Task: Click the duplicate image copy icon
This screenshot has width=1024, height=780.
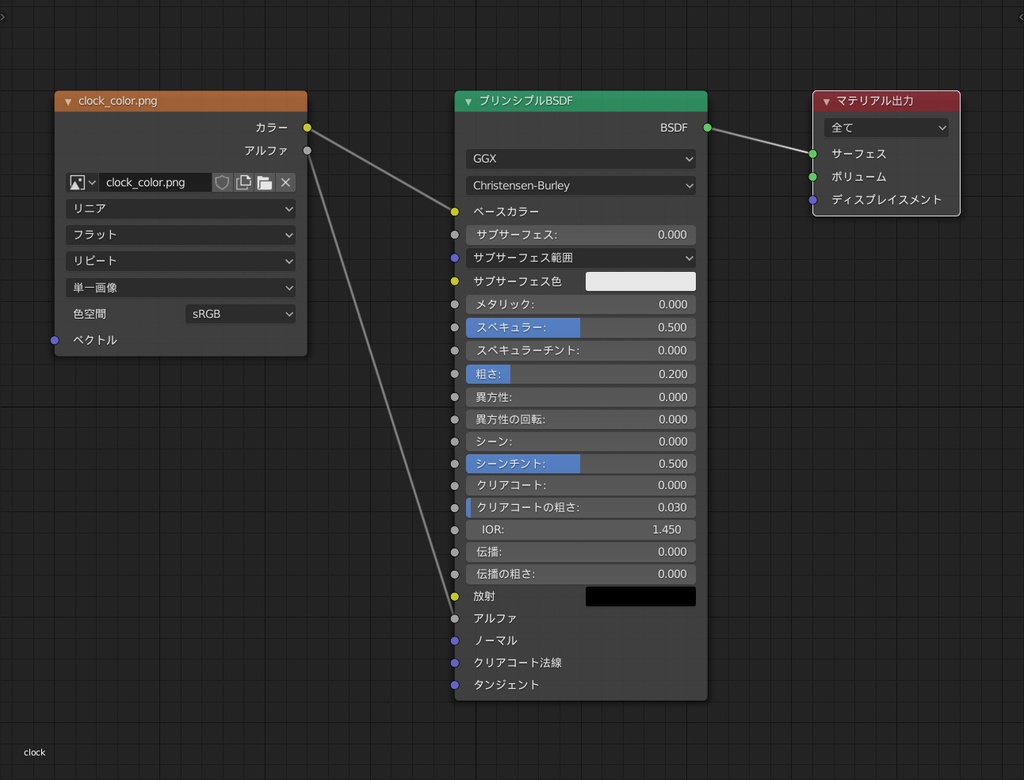Action: [x=243, y=182]
